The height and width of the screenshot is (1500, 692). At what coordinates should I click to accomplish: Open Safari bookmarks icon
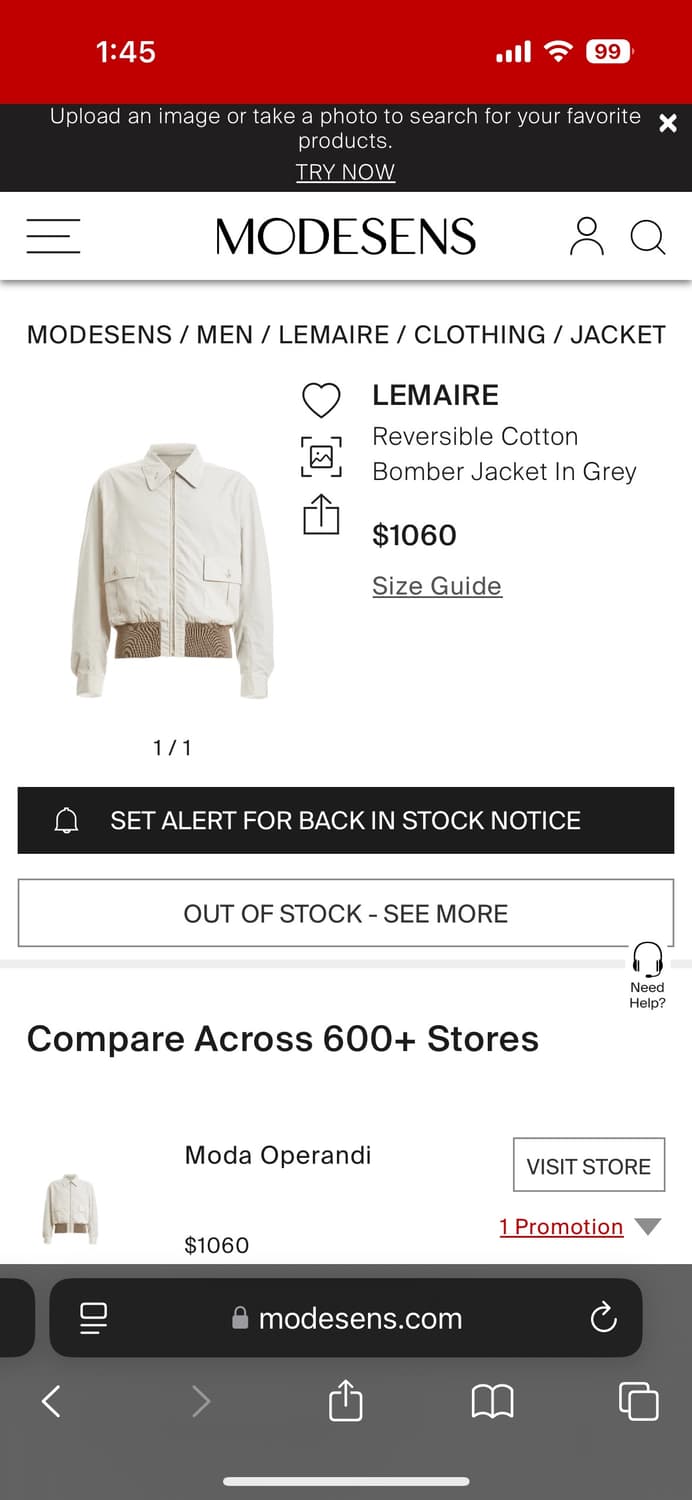pos(492,1401)
